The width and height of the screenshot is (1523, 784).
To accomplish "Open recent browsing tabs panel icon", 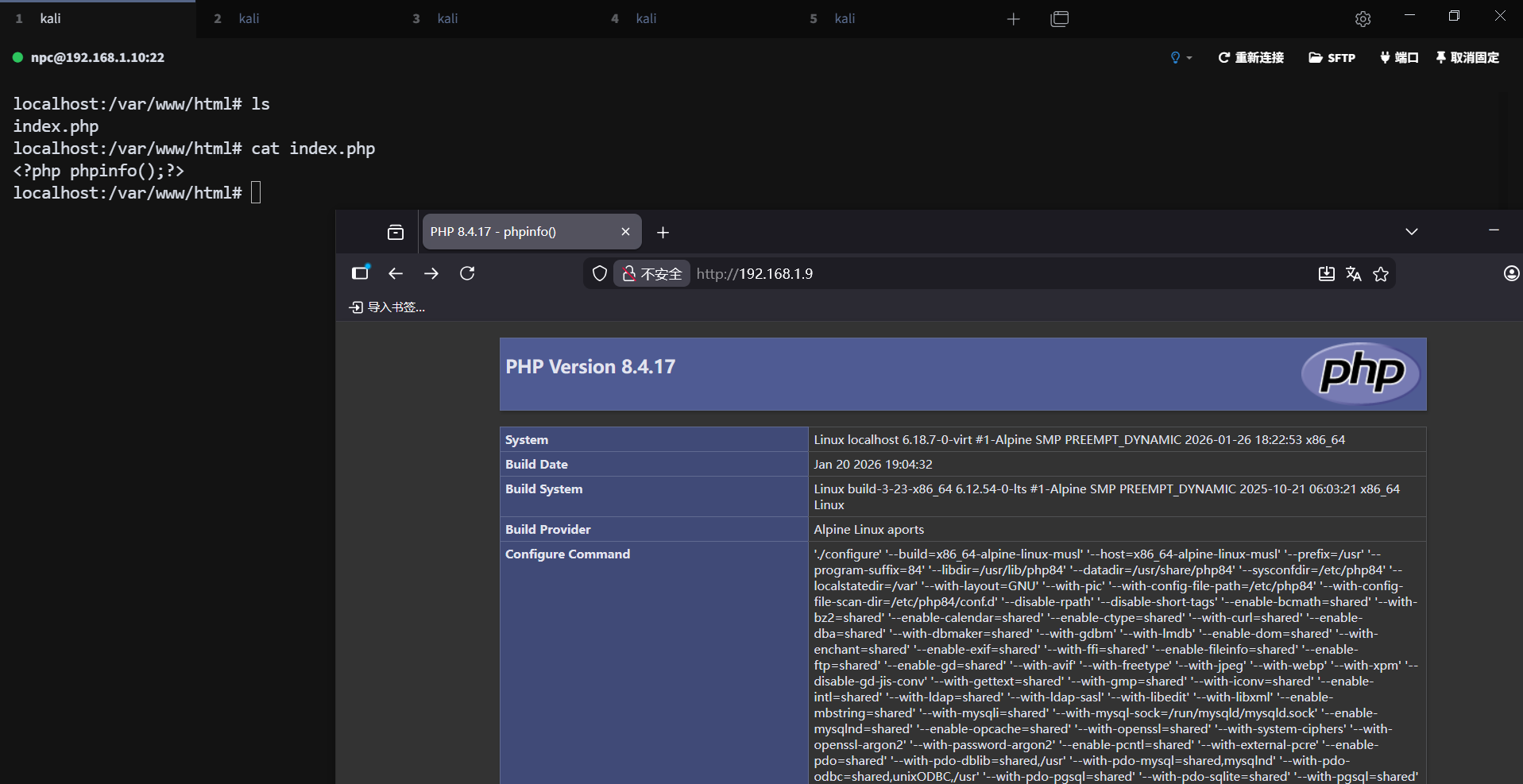I will tap(396, 232).
